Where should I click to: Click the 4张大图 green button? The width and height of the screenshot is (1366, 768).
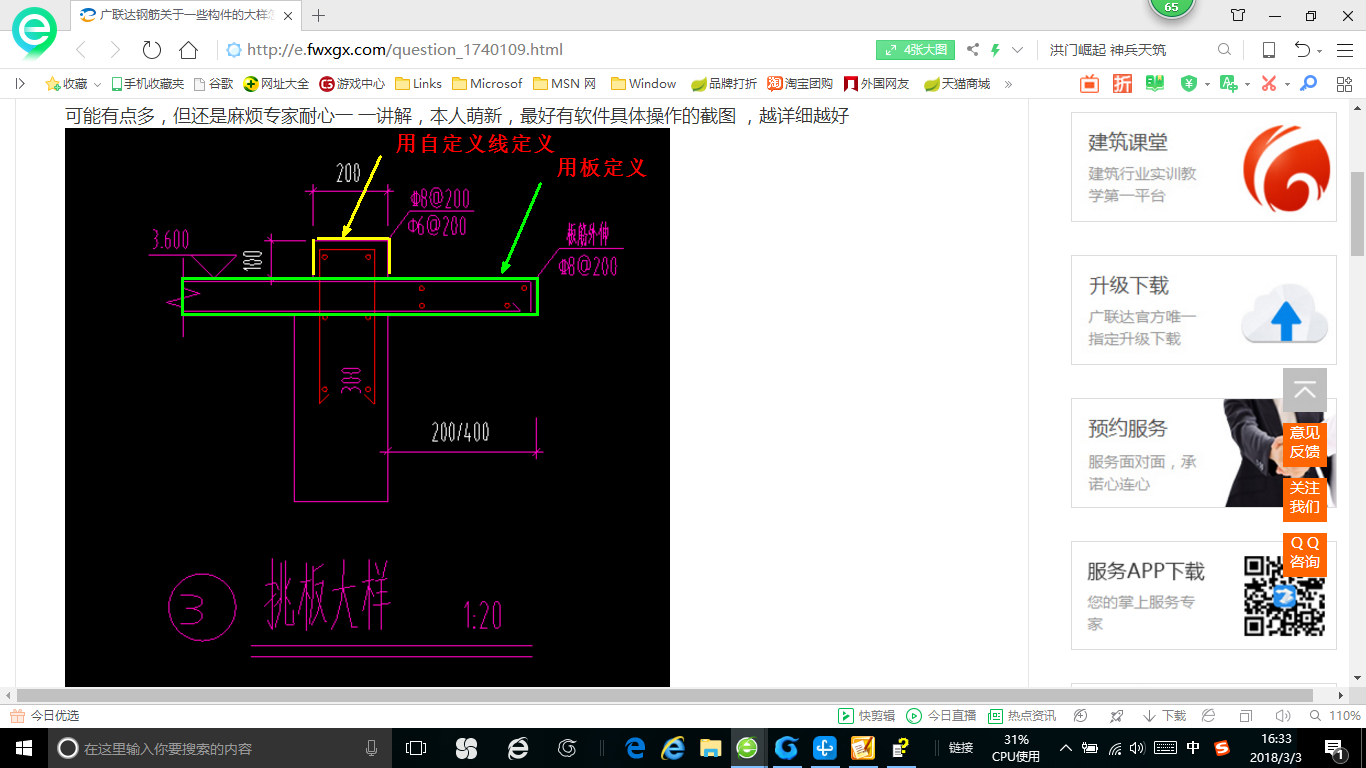point(916,50)
